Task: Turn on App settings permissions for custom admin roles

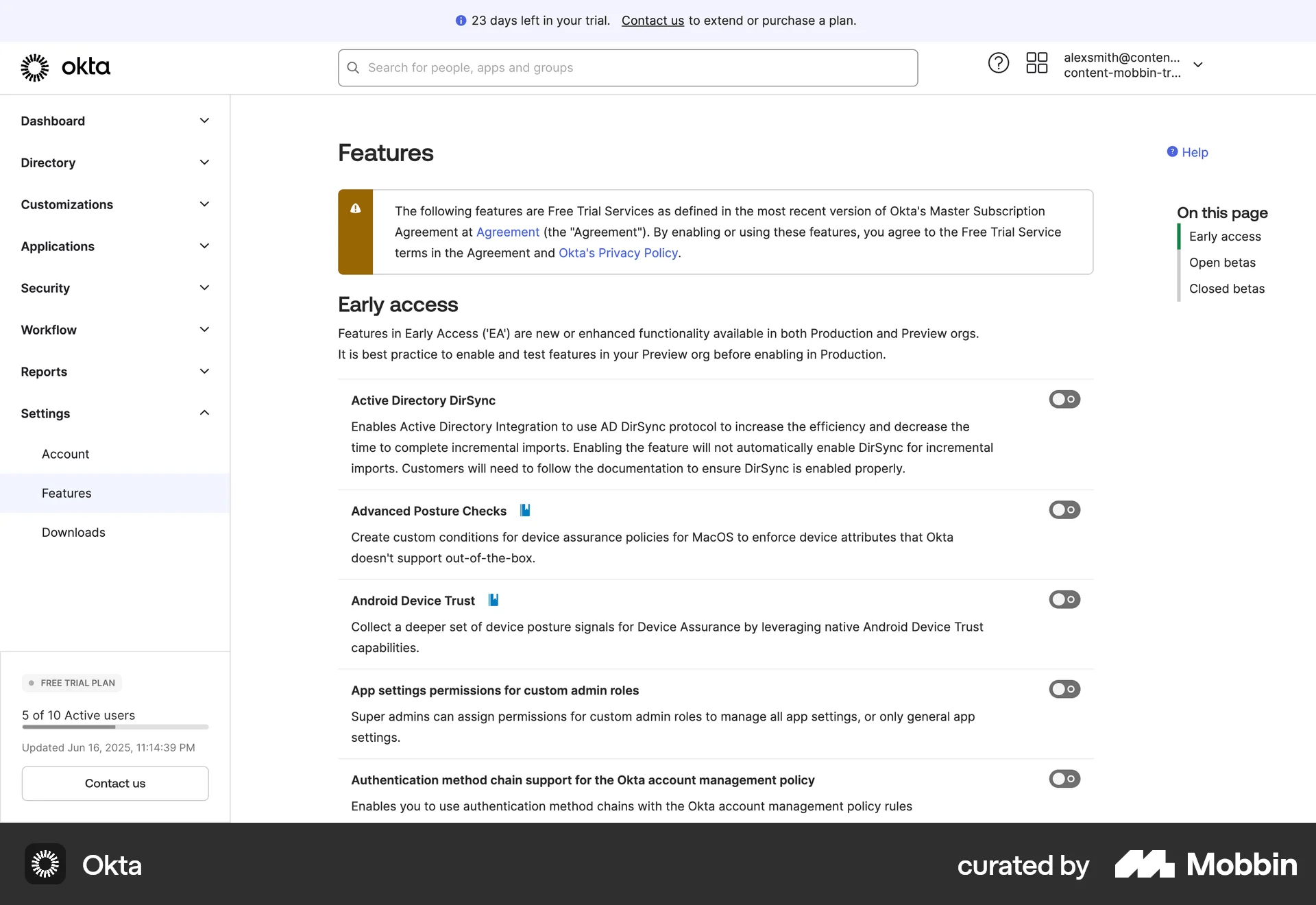Action: [1064, 689]
